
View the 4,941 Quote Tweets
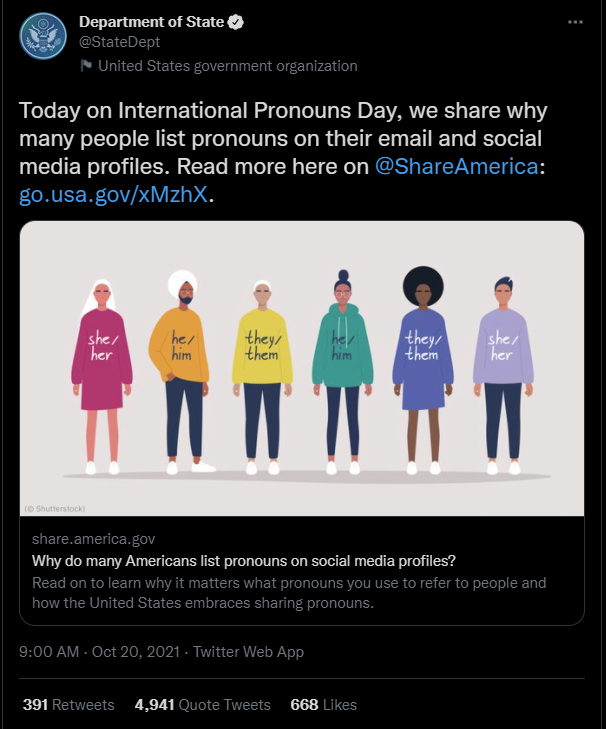[x=202, y=705]
